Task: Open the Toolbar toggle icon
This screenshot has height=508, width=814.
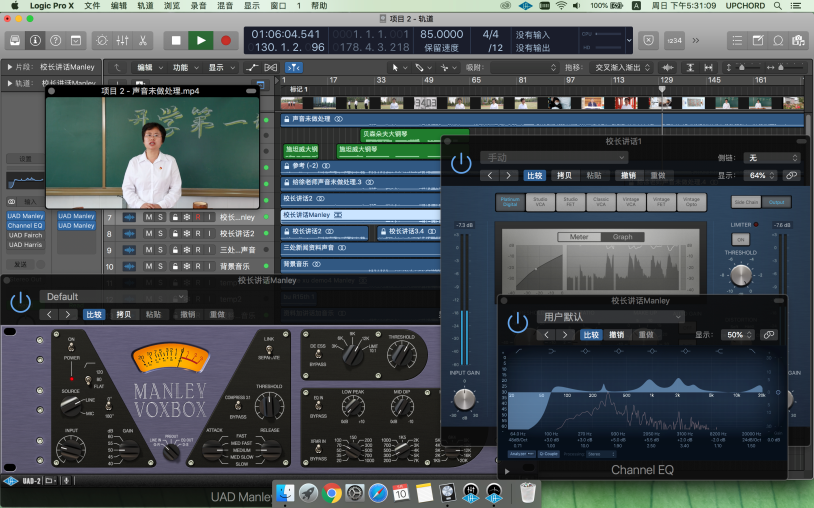Action: [x=76, y=40]
